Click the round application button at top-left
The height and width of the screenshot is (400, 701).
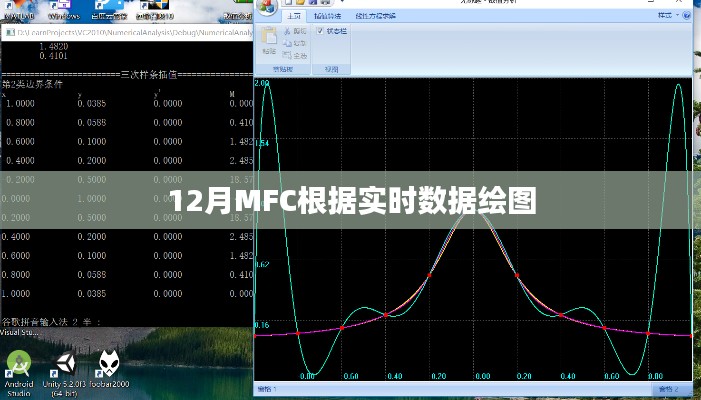pos(266,7)
